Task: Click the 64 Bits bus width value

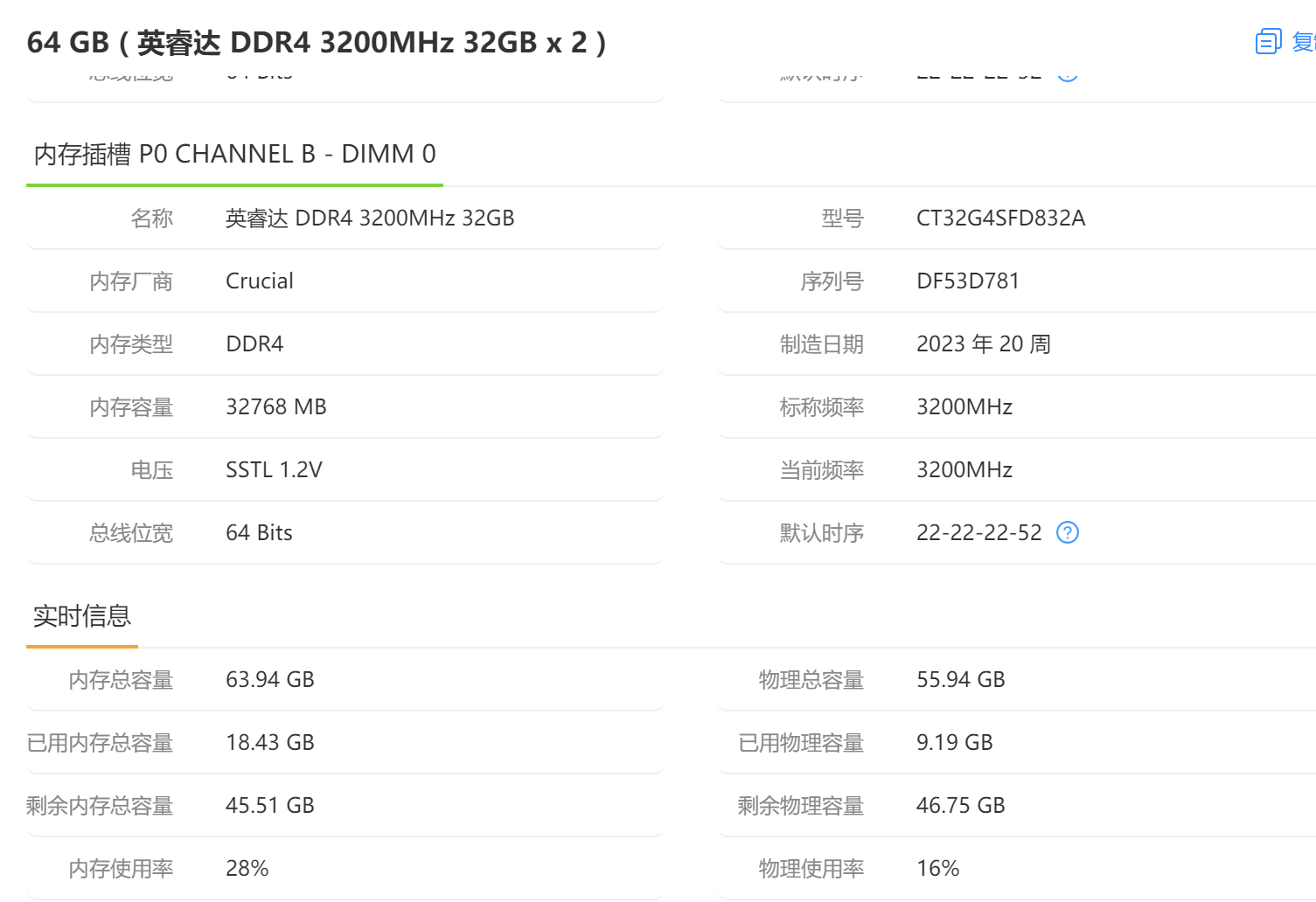Action: click(x=259, y=532)
